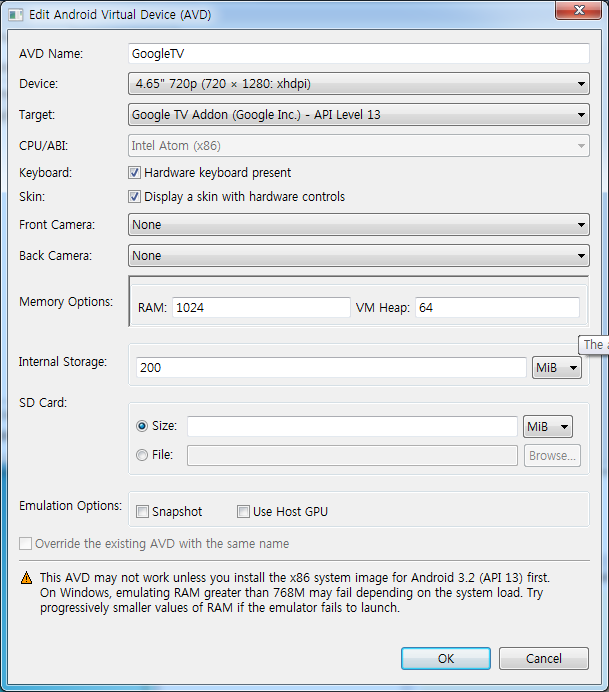Click the 'Back Camera:' label
Screen dimensions: 609x692
(x=55, y=256)
